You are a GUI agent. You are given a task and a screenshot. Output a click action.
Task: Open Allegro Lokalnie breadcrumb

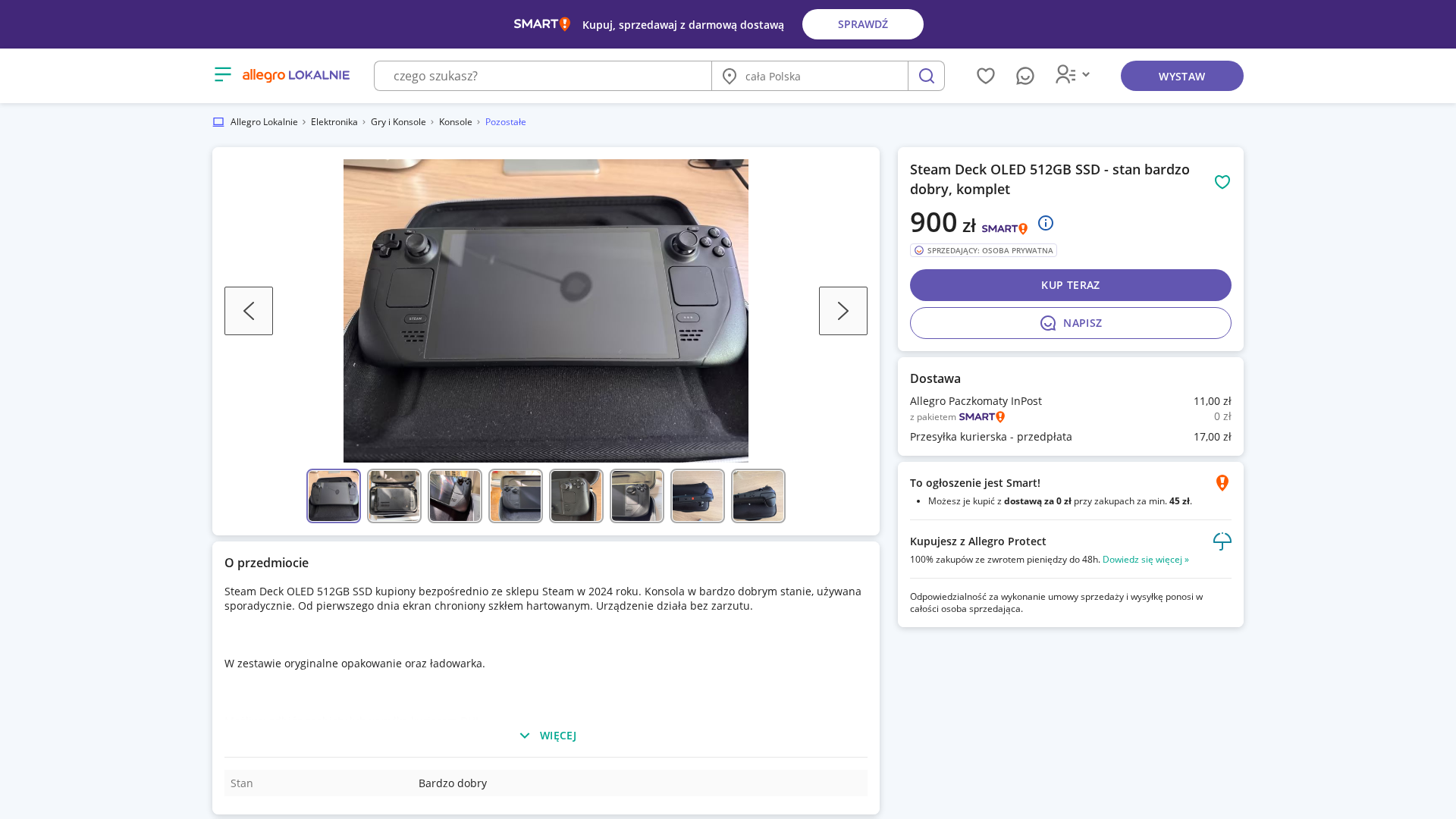[264, 122]
